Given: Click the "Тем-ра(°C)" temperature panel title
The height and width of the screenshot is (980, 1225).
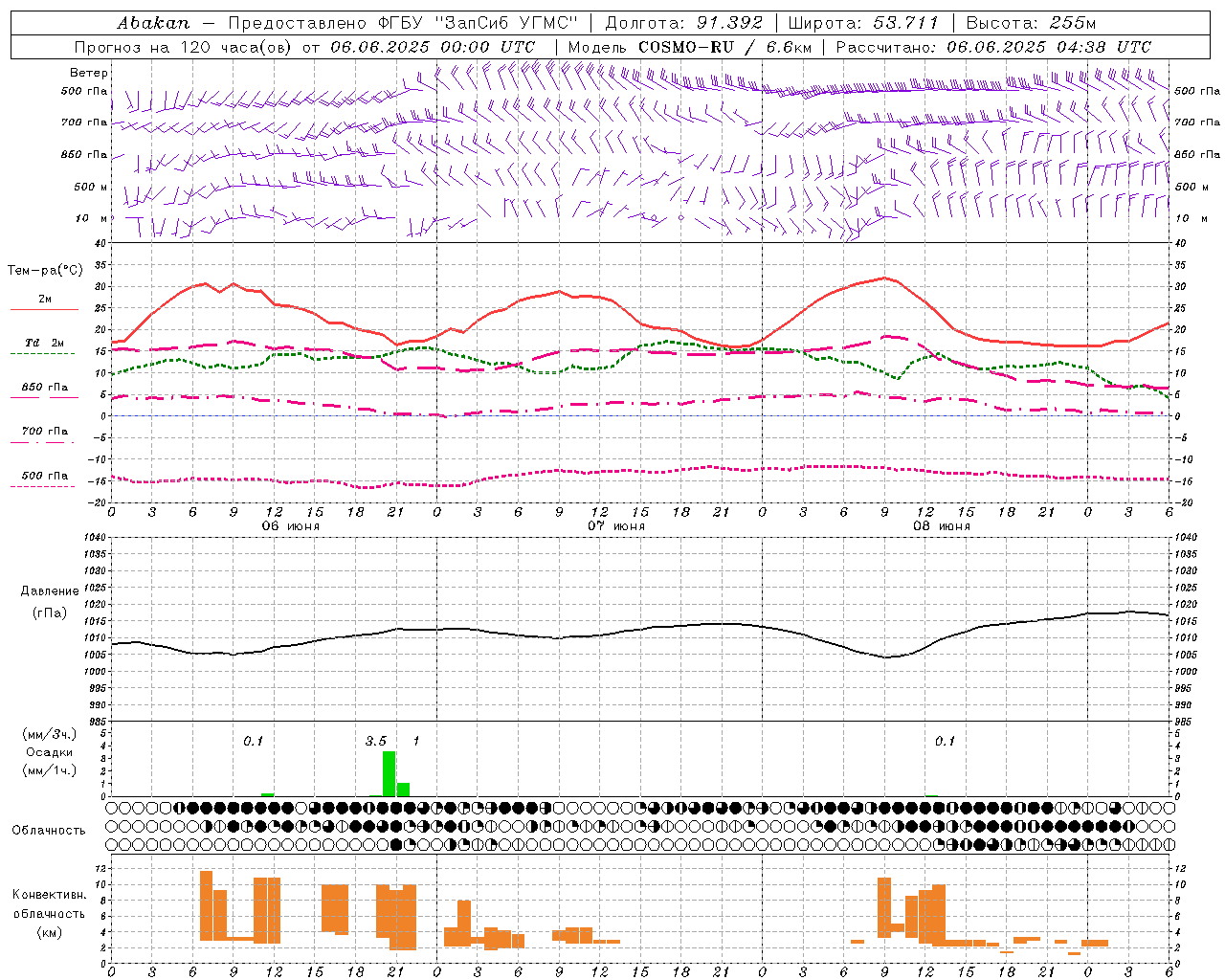Looking at the screenshot, I should (x=45, y=271).
